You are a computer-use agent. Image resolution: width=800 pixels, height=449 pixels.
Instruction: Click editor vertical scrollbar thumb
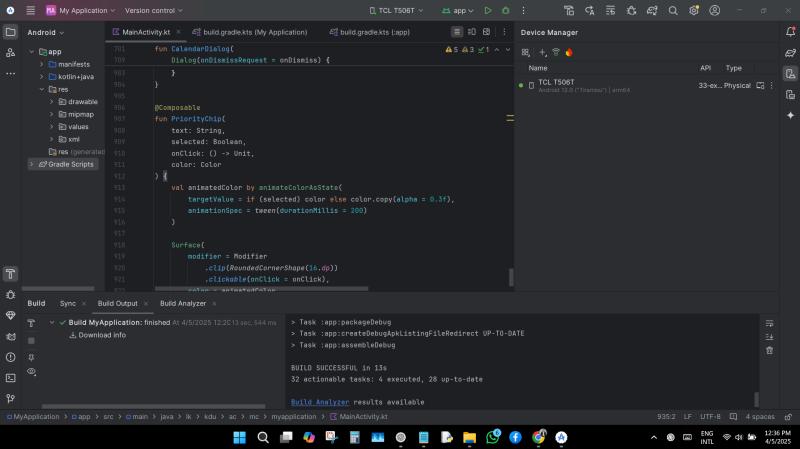click(x=511, y=277)
